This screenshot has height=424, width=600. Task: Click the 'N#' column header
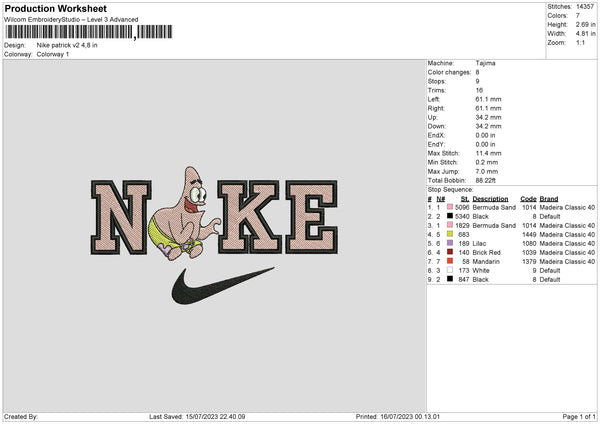pyautogui.click(x=441, y=199)
